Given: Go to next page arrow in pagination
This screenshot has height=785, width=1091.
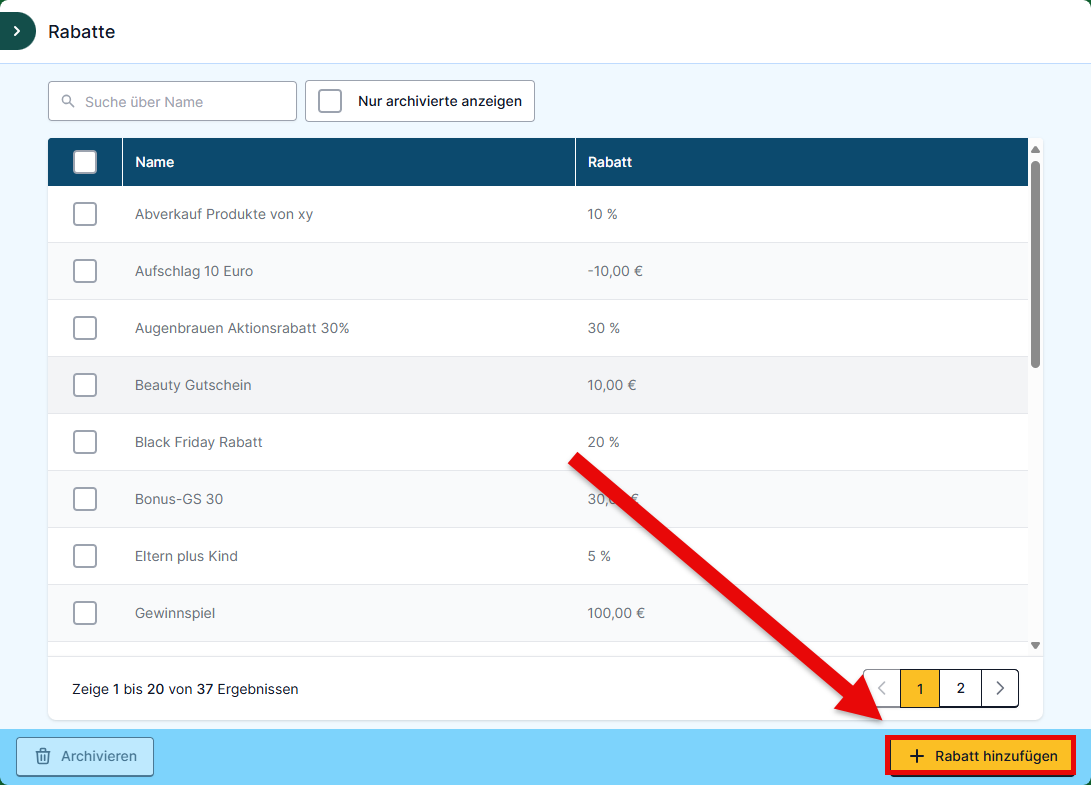Looking at the screenshot, I should pyautogui.click(x=1000, y=688).
